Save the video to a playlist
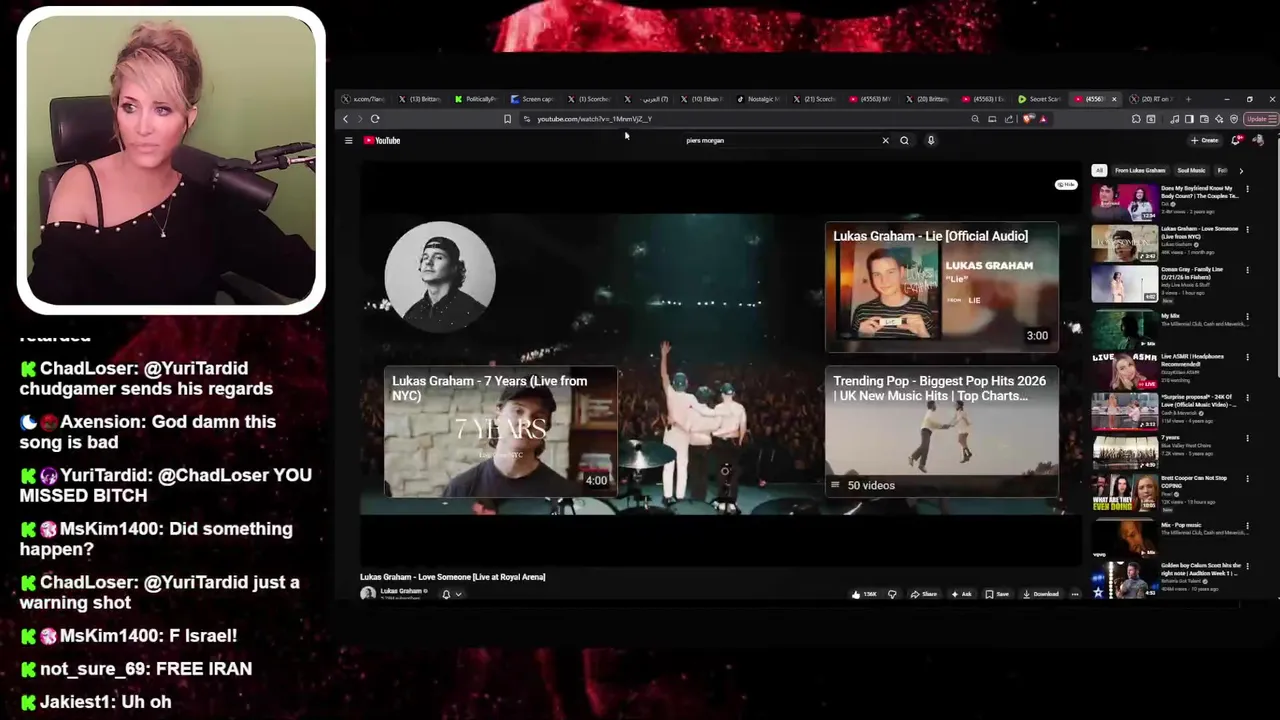The width and height of the screenshot is (1280, 720). pyautogui.click(x=997, y=594)
